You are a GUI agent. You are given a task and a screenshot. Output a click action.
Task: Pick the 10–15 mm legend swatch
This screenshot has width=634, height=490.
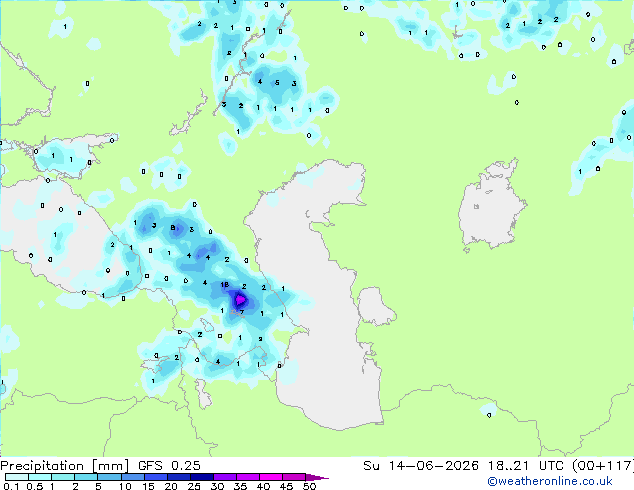pyautogui.click(x=132, y=477)
